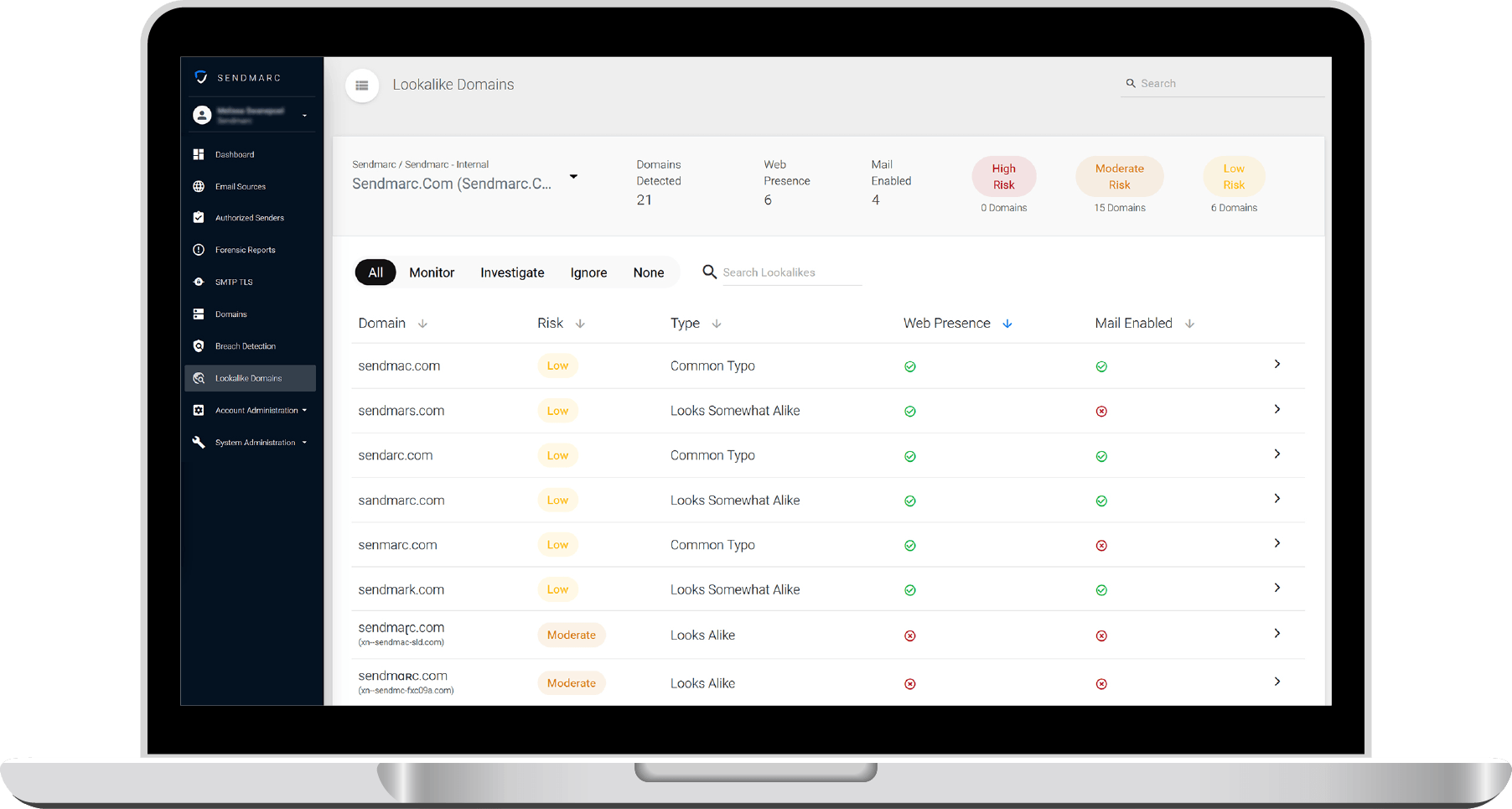Open the user account avatar icon
1512x809 pixels.
(202, 115)
